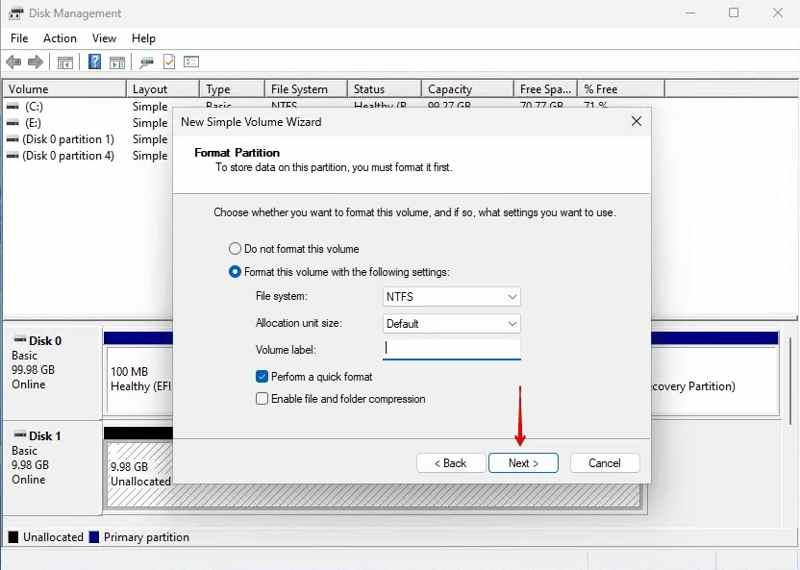Open the Action menu
The width and height of the screenshot is (800, 570).
[x=59, y=38]
